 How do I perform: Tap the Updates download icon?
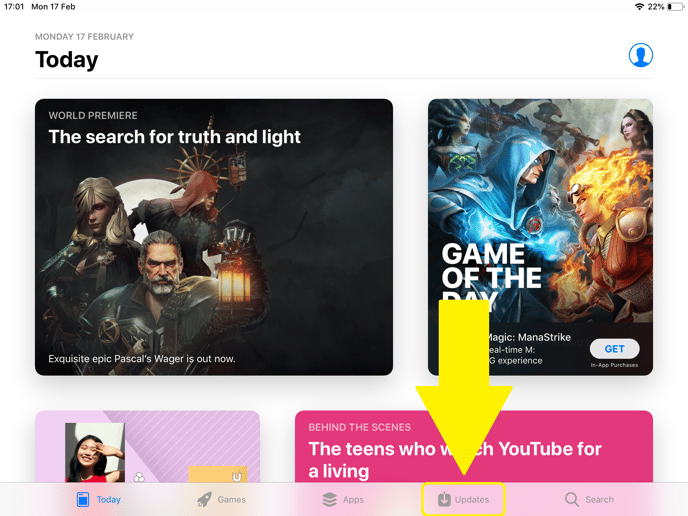coord(444,499)
